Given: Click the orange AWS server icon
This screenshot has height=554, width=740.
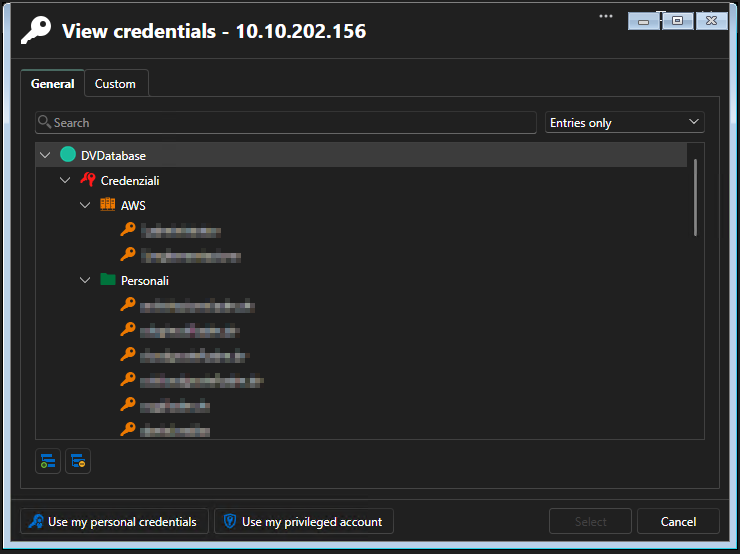Looking at the screenshot, I should coord(108,204).
